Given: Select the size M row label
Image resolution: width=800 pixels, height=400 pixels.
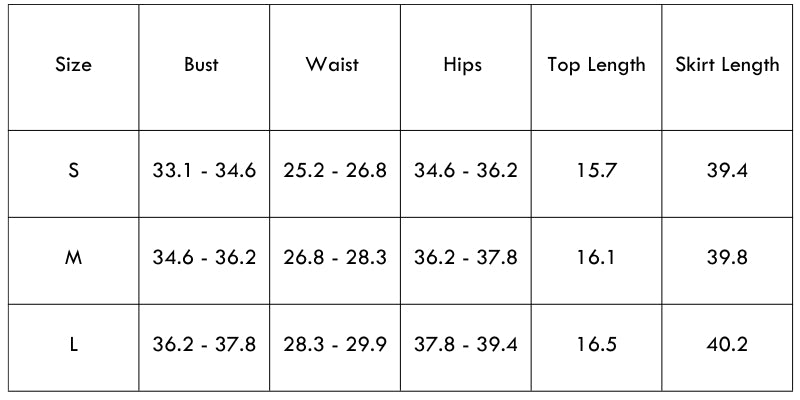Looking at the screenshot, I should tap(73, 257).
